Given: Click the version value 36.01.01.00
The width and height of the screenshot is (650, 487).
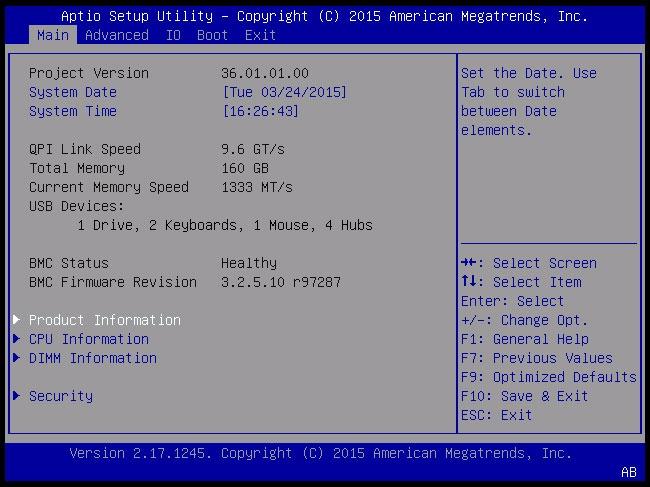Looking at the screenshot, I should click(x=265, y=73).
